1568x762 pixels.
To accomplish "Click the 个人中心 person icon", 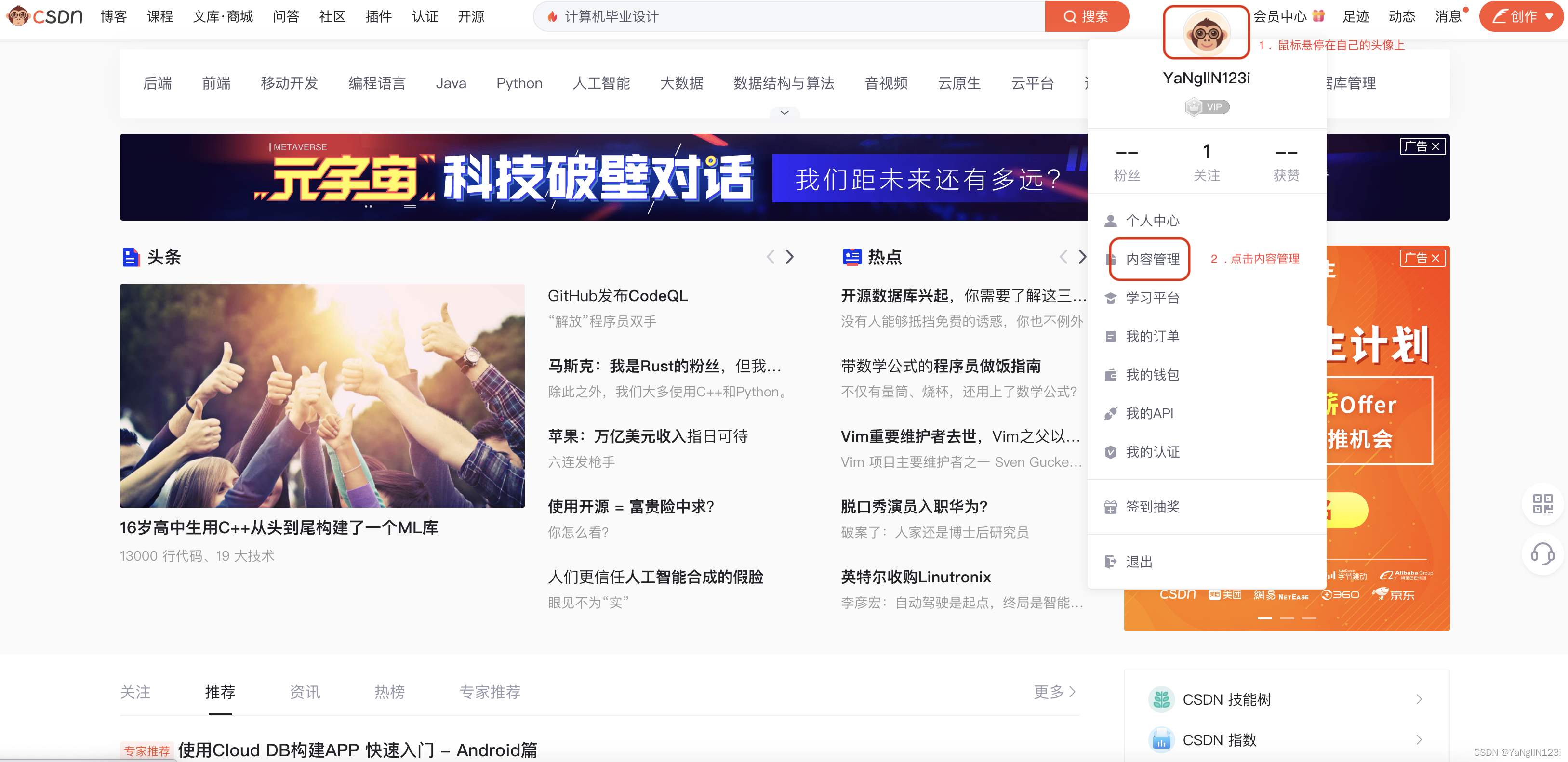I will click(1110, 220).
